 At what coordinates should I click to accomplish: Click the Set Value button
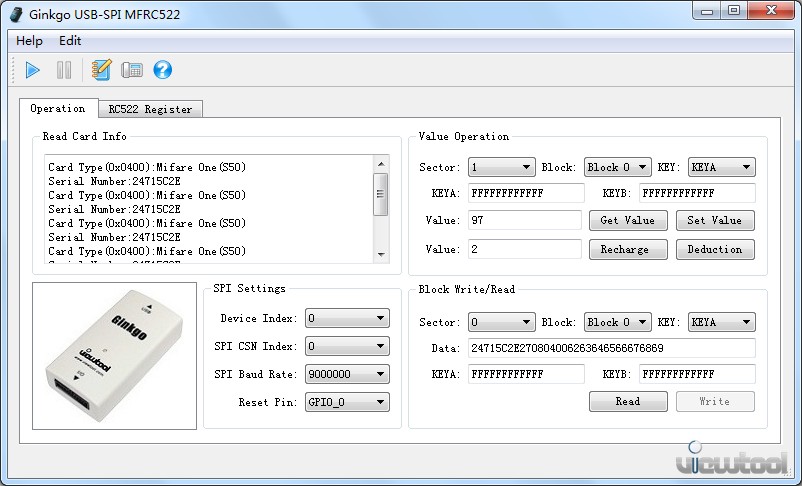pyautogui.click(x=715, y=220)
